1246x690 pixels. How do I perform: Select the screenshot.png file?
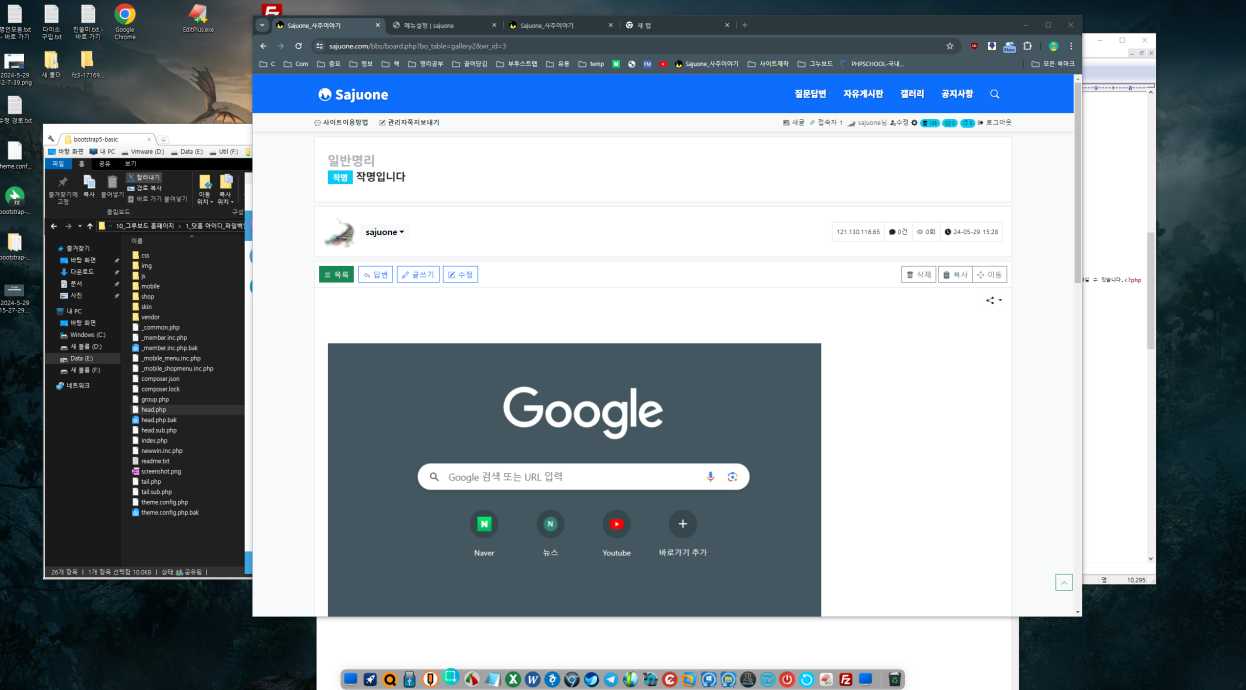[161, 471]
